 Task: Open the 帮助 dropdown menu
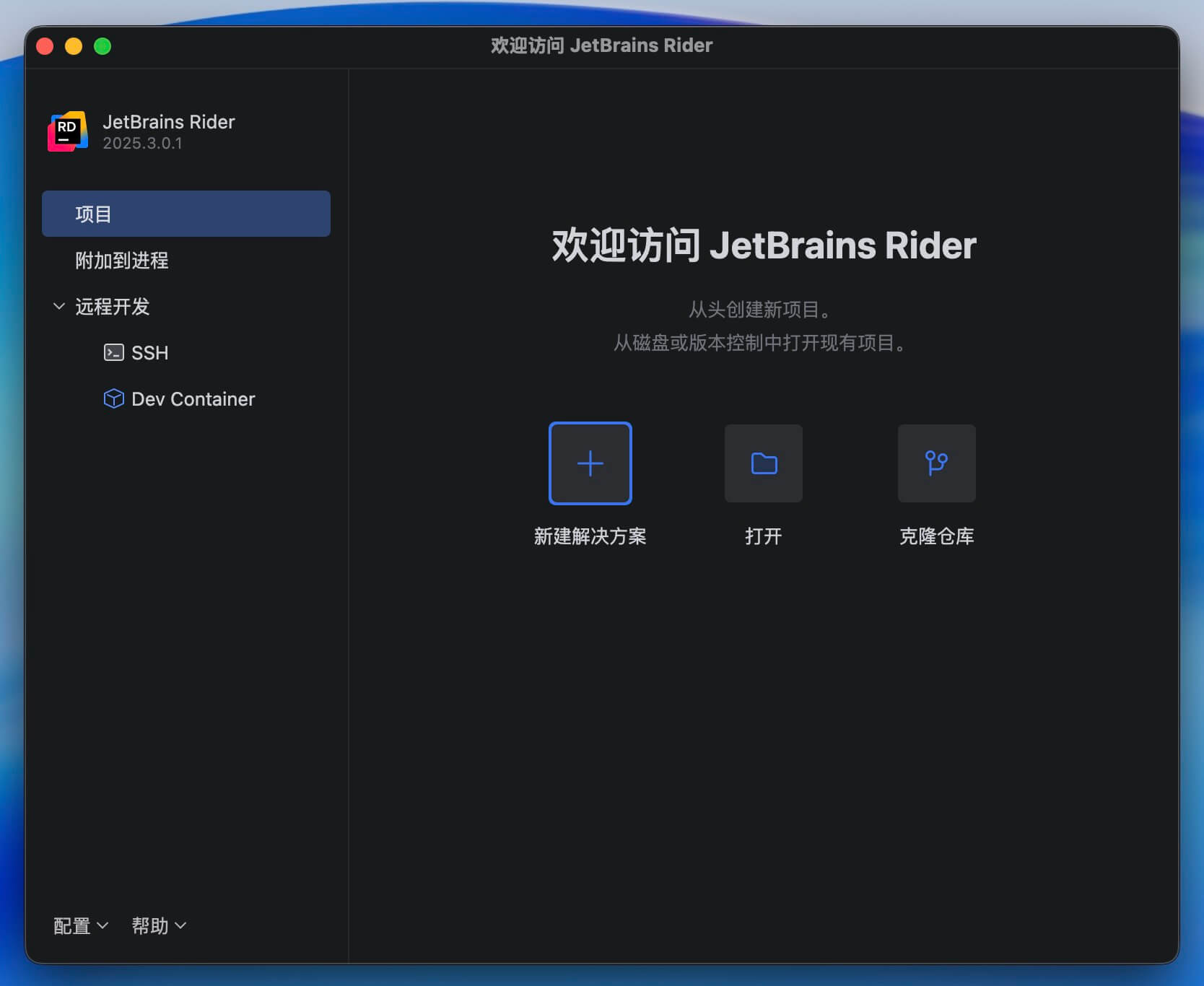coord(159,925)
